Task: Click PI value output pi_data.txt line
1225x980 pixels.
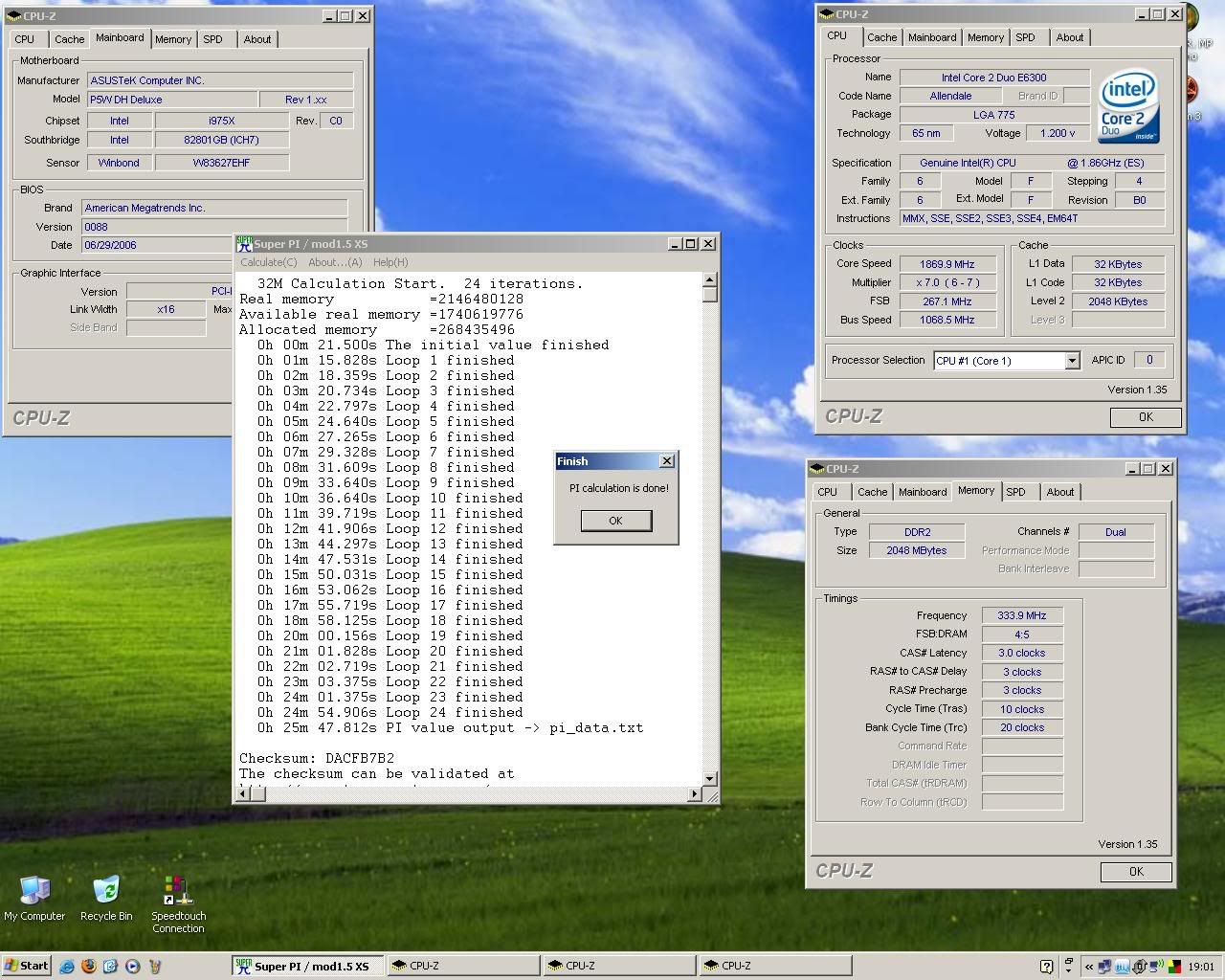Action: tap(450, 727)
